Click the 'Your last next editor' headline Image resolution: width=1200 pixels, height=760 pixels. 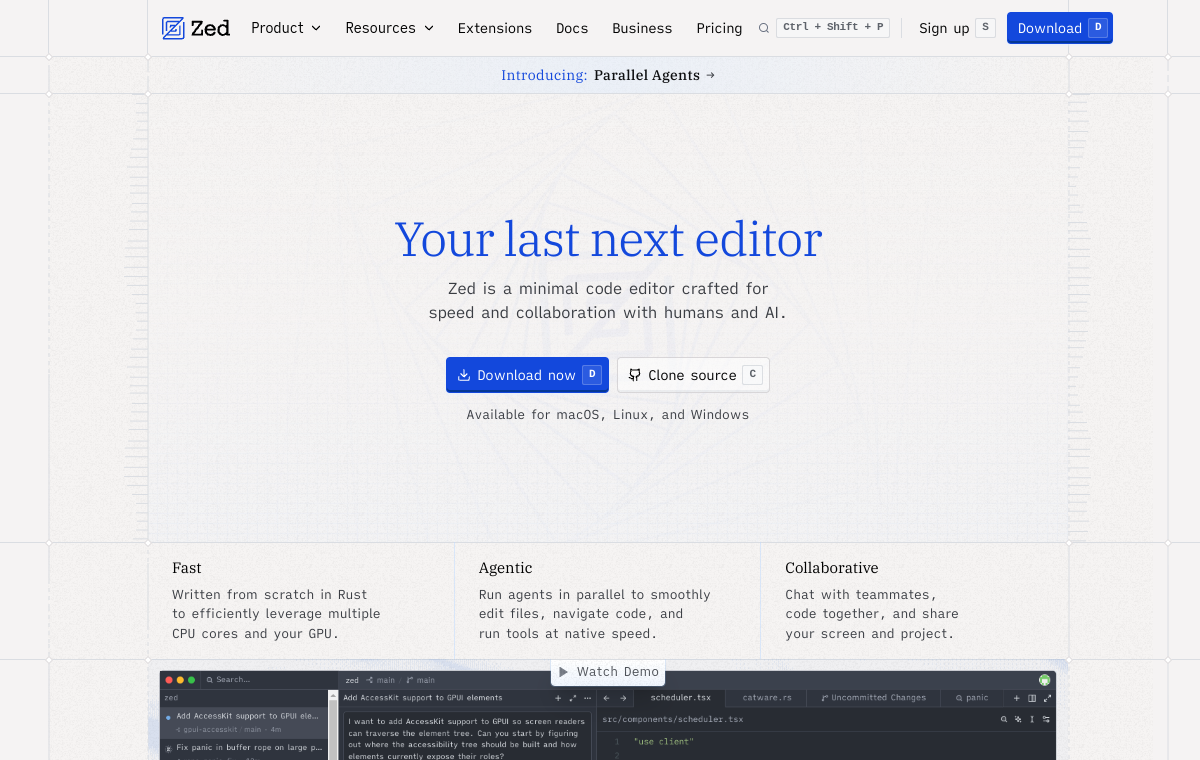pyautogui.click(x=608, y=240)
